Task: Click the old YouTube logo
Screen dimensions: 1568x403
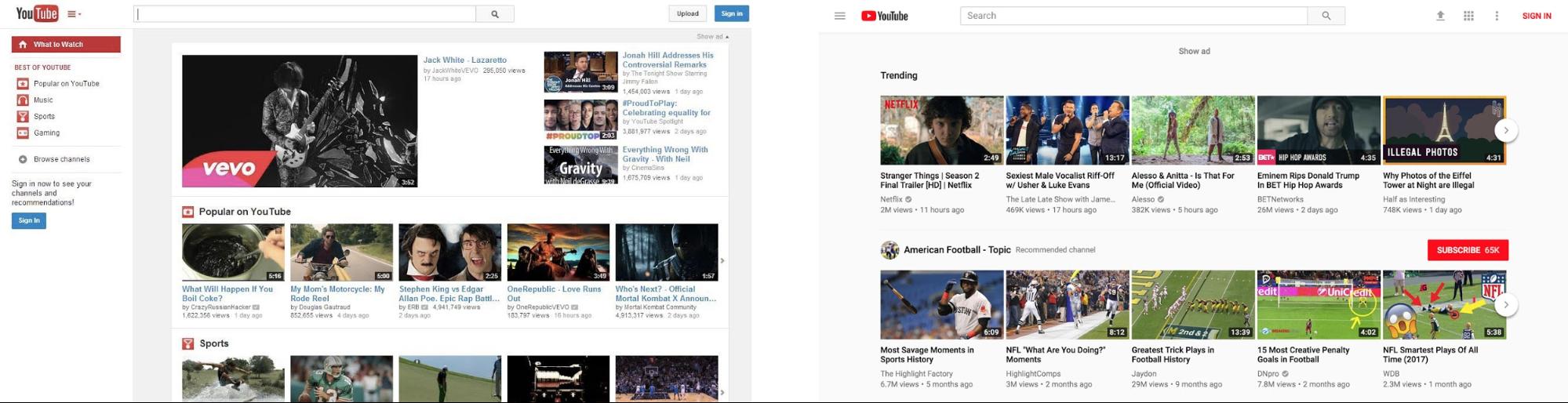Action: click(37, 13)
